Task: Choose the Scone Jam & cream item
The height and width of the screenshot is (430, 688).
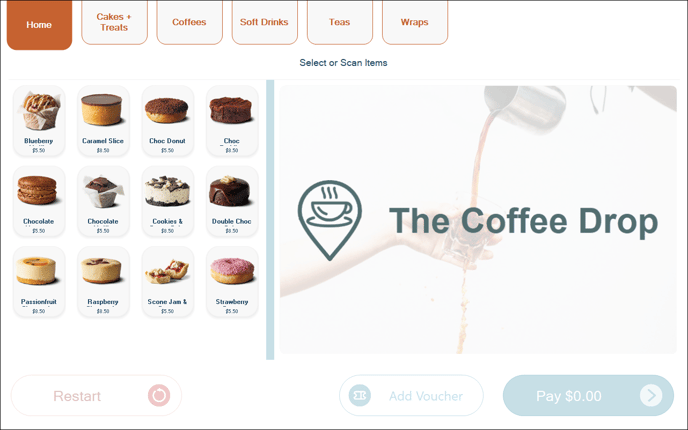Action: click(x=168, y=282)
